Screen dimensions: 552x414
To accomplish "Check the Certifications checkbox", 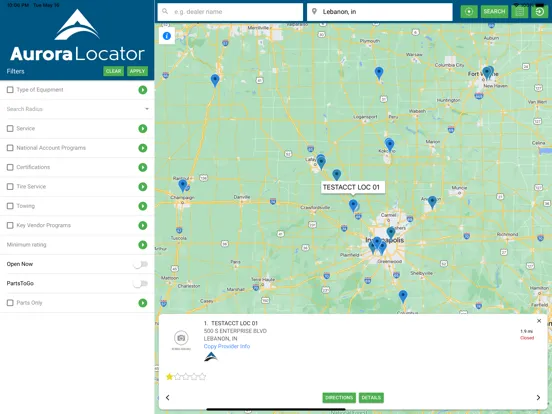I will (x=10, y=167).
